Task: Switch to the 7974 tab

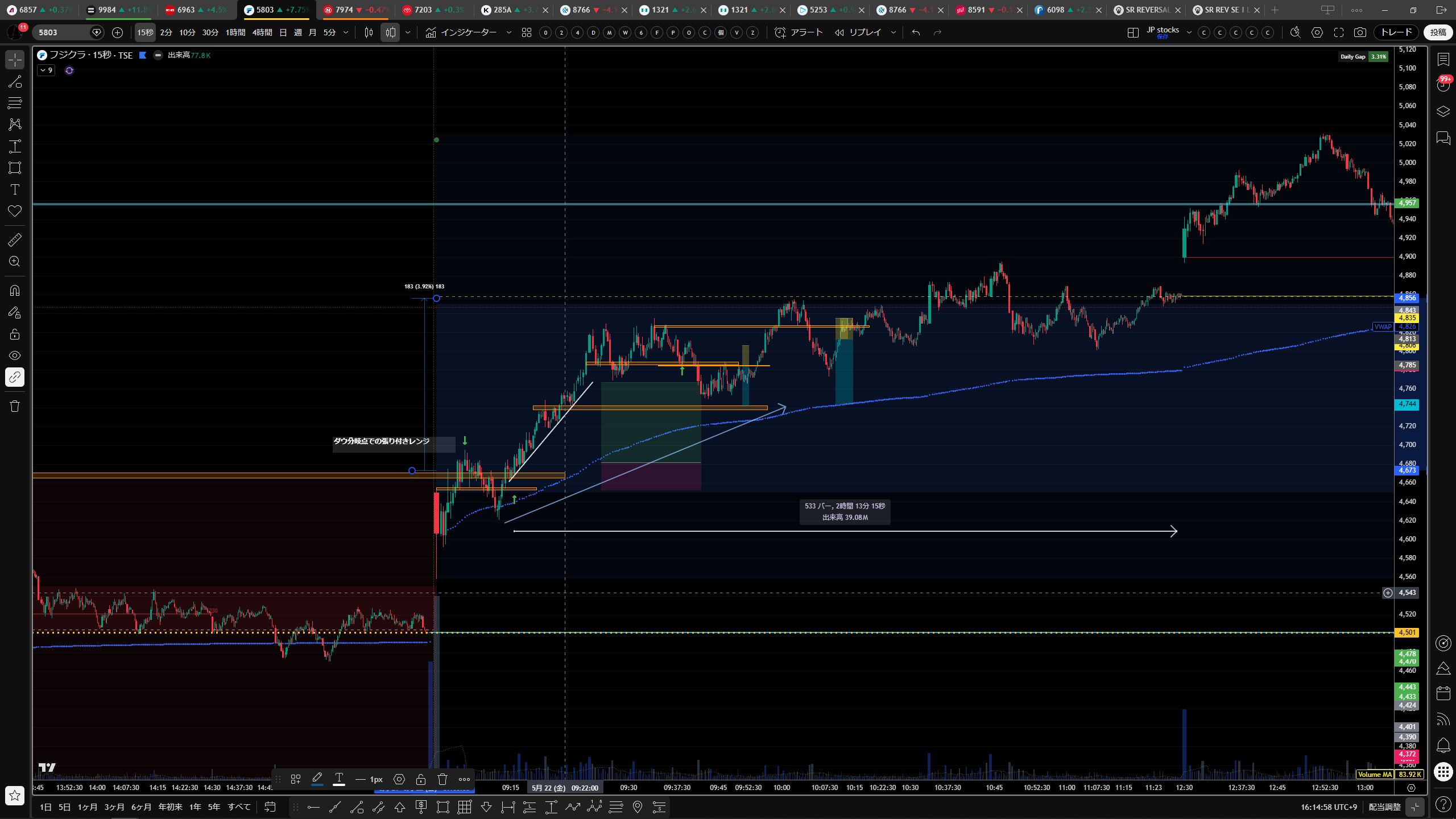Action: (355, 10)
